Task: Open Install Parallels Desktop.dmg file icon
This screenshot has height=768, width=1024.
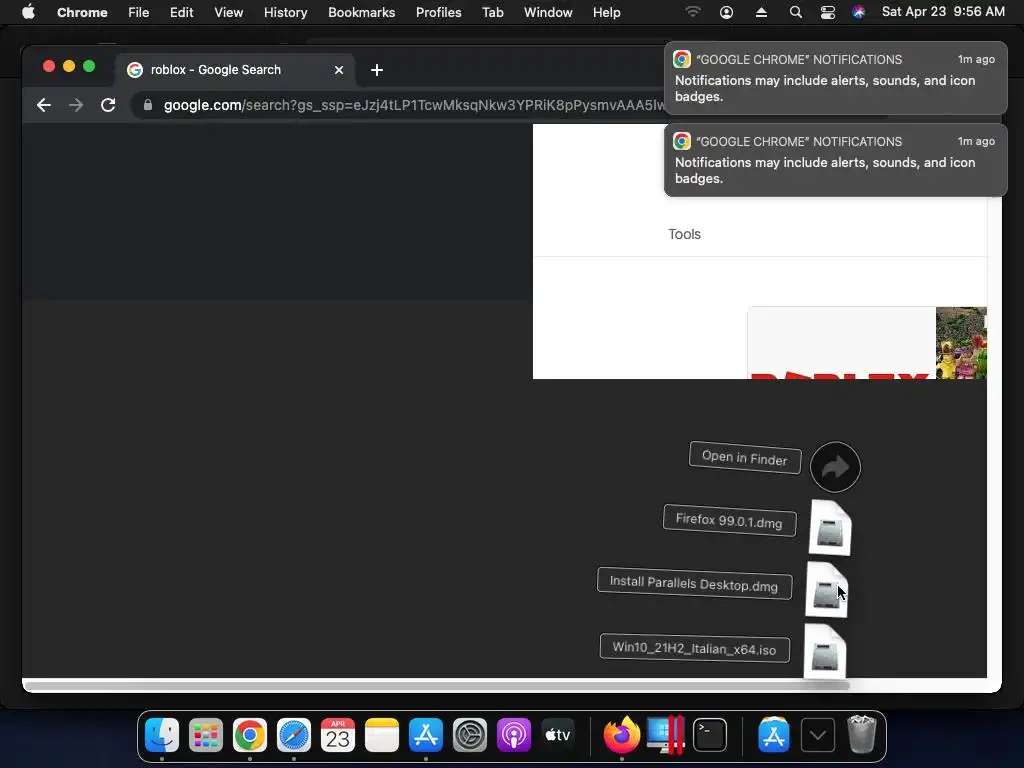Action: click(827, 590)
